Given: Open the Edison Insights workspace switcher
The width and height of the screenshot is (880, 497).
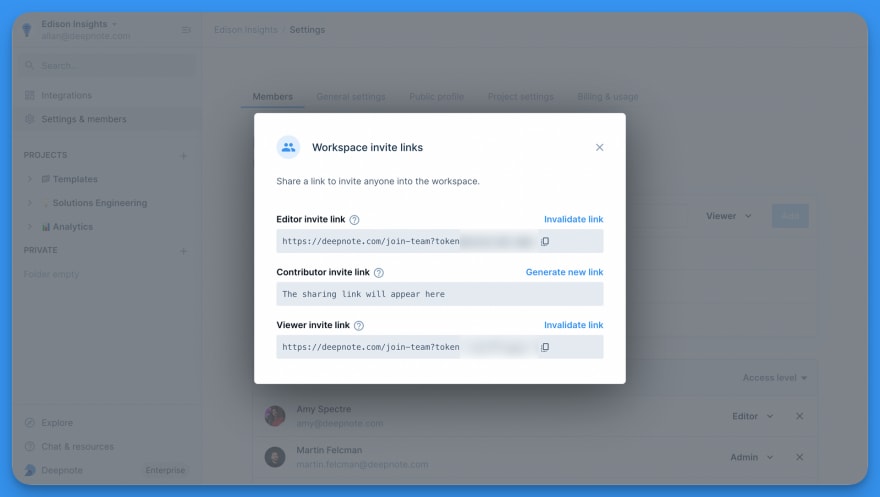Looking at the screenshot, I should [79, 24].
